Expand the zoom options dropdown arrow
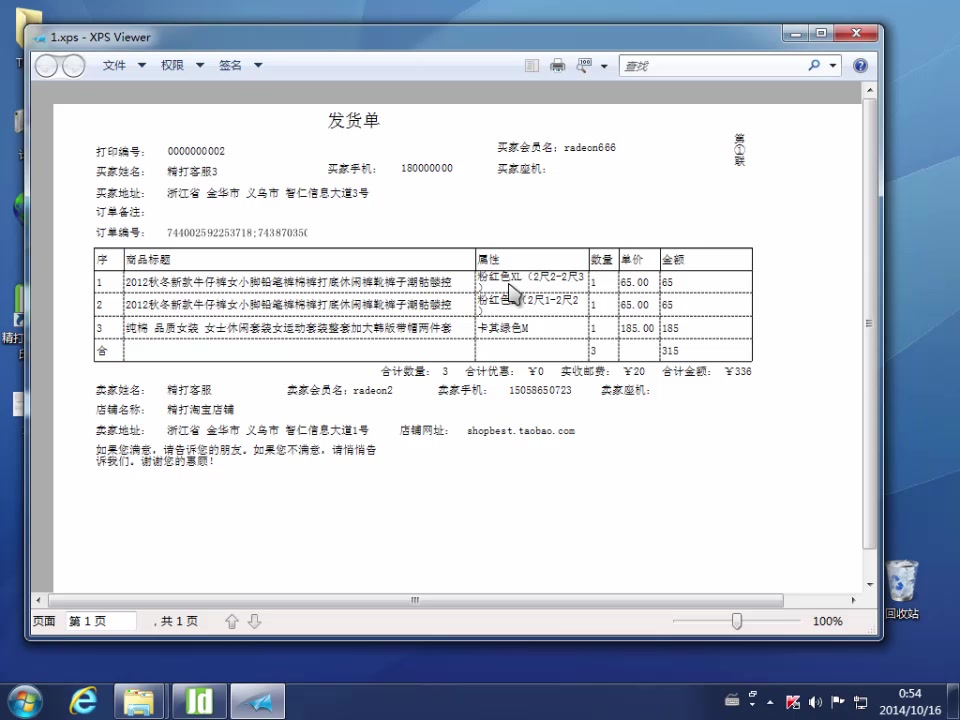The width and height of the screenshot is (960, 720). [x=604, y=66]
